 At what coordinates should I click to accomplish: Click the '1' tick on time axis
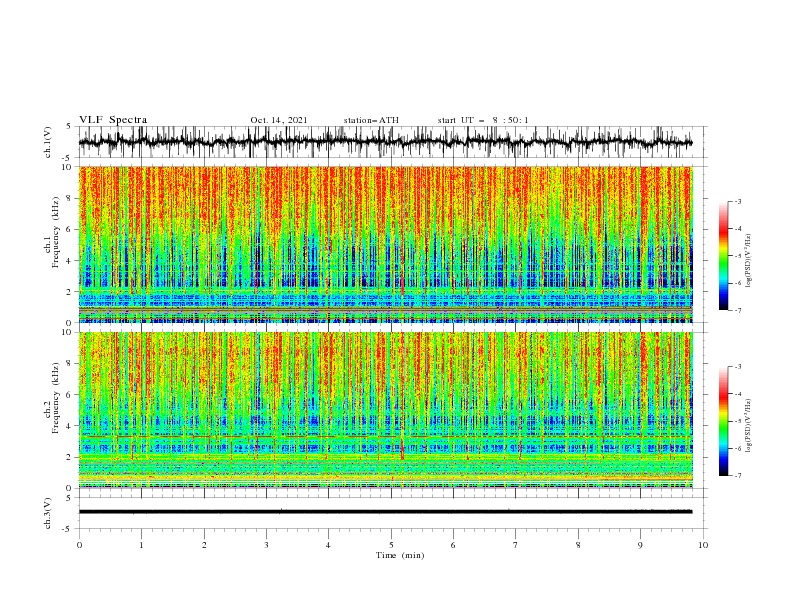point(141,545)
